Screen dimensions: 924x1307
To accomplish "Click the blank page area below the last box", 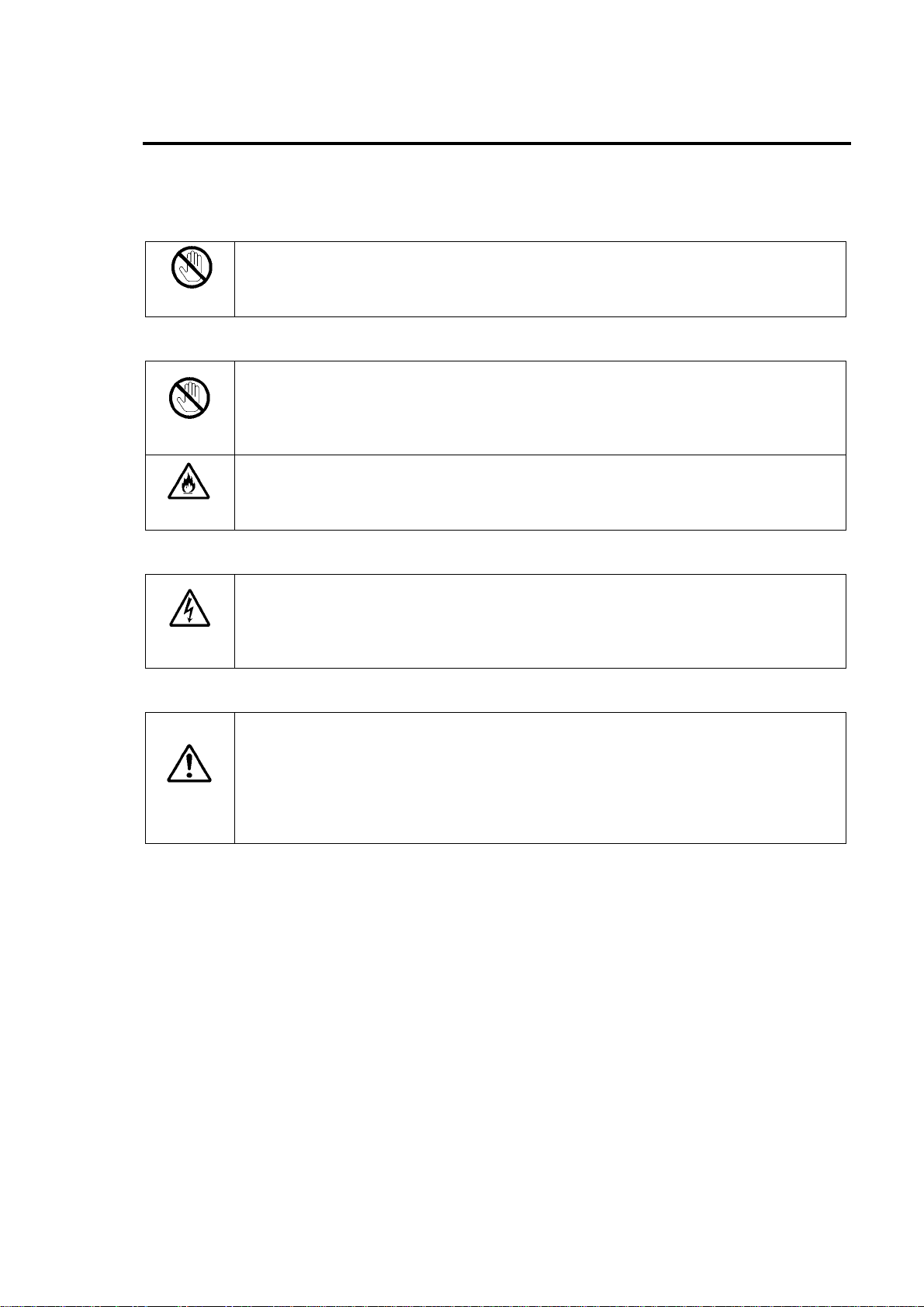I will [x=497, y=1070].
